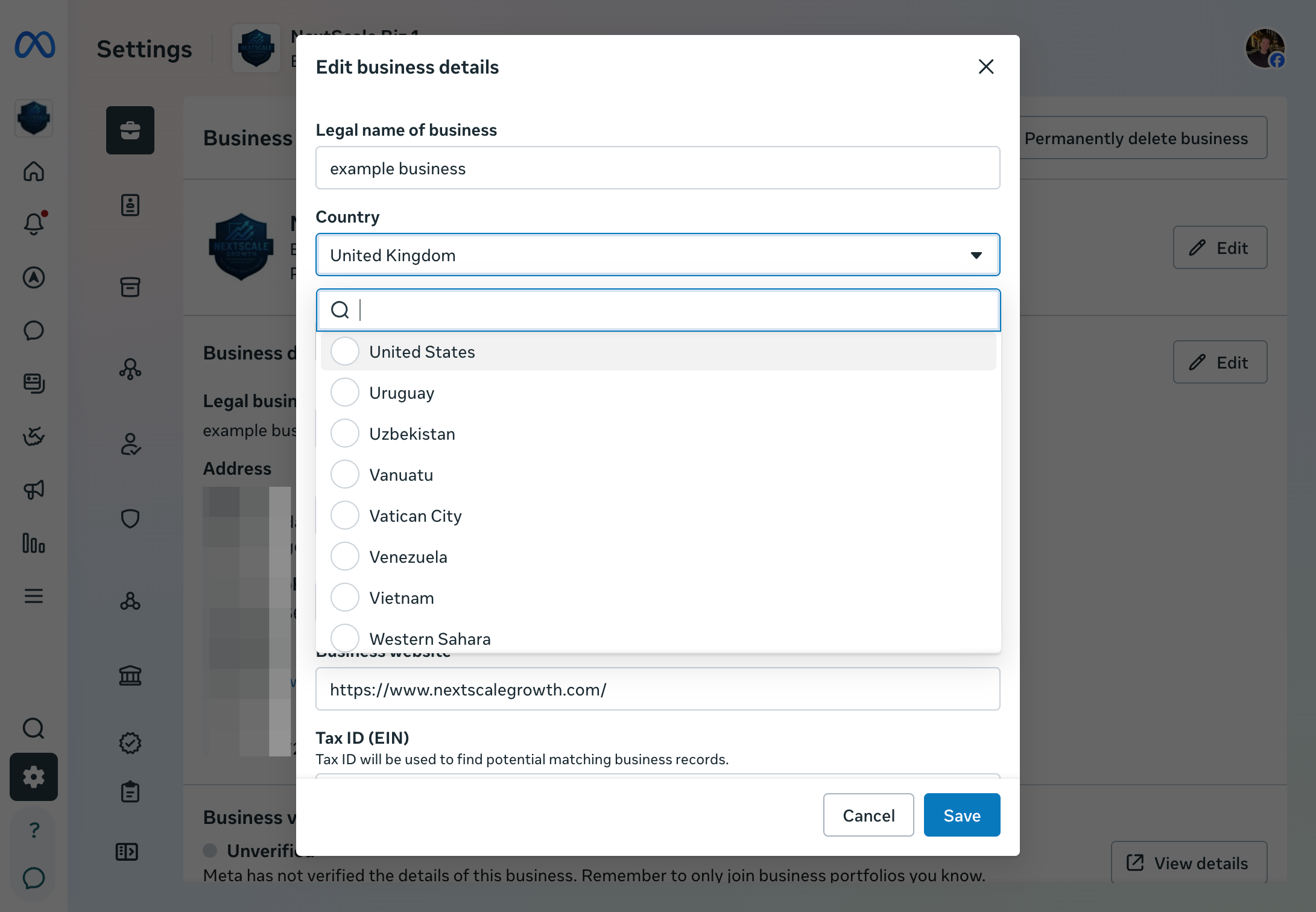1316x912 pixels.
Task: Select the Settings gear icon
Action: click(x=34, y=777)
